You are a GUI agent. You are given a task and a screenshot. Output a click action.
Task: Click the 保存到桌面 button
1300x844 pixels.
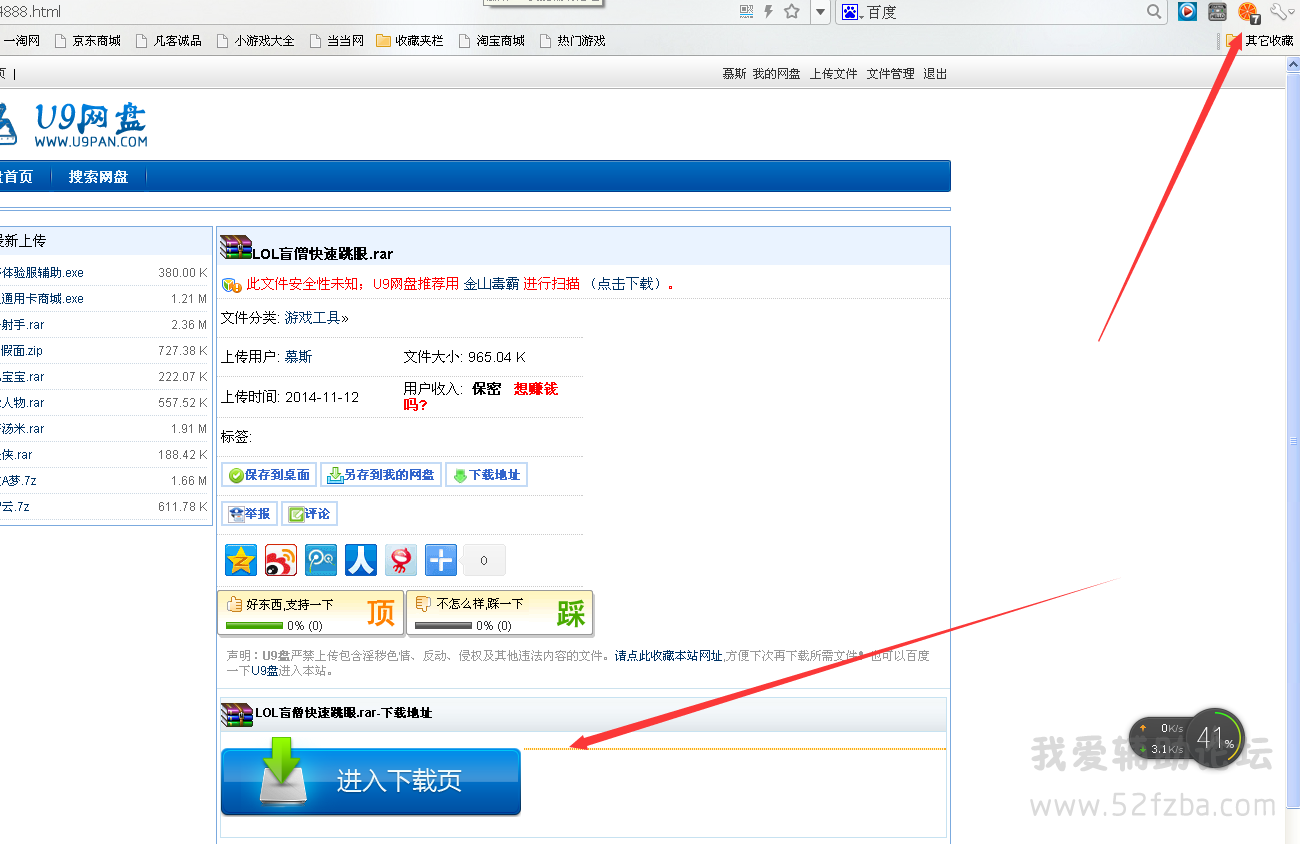269,475
